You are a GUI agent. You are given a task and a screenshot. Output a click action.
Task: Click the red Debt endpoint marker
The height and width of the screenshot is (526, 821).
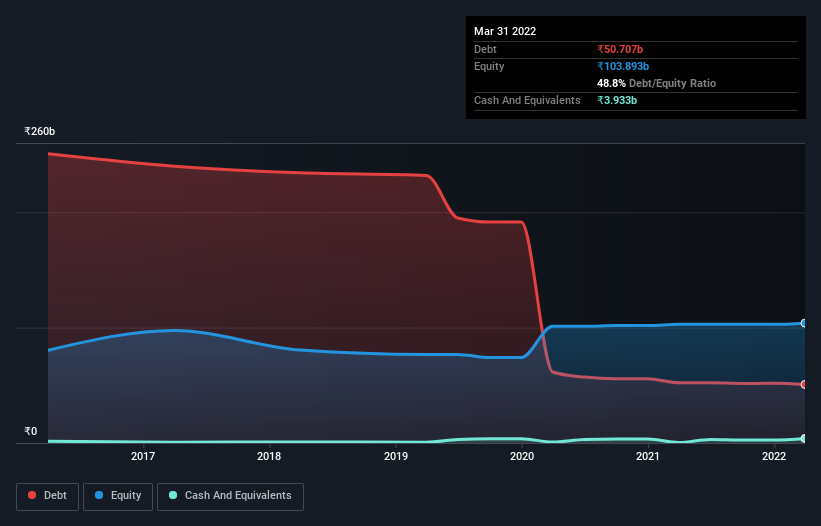(804, 385)
